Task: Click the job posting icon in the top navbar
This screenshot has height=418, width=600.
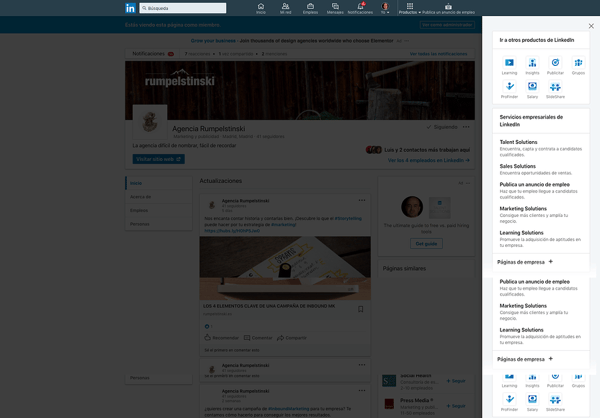Action: [448, 8]
